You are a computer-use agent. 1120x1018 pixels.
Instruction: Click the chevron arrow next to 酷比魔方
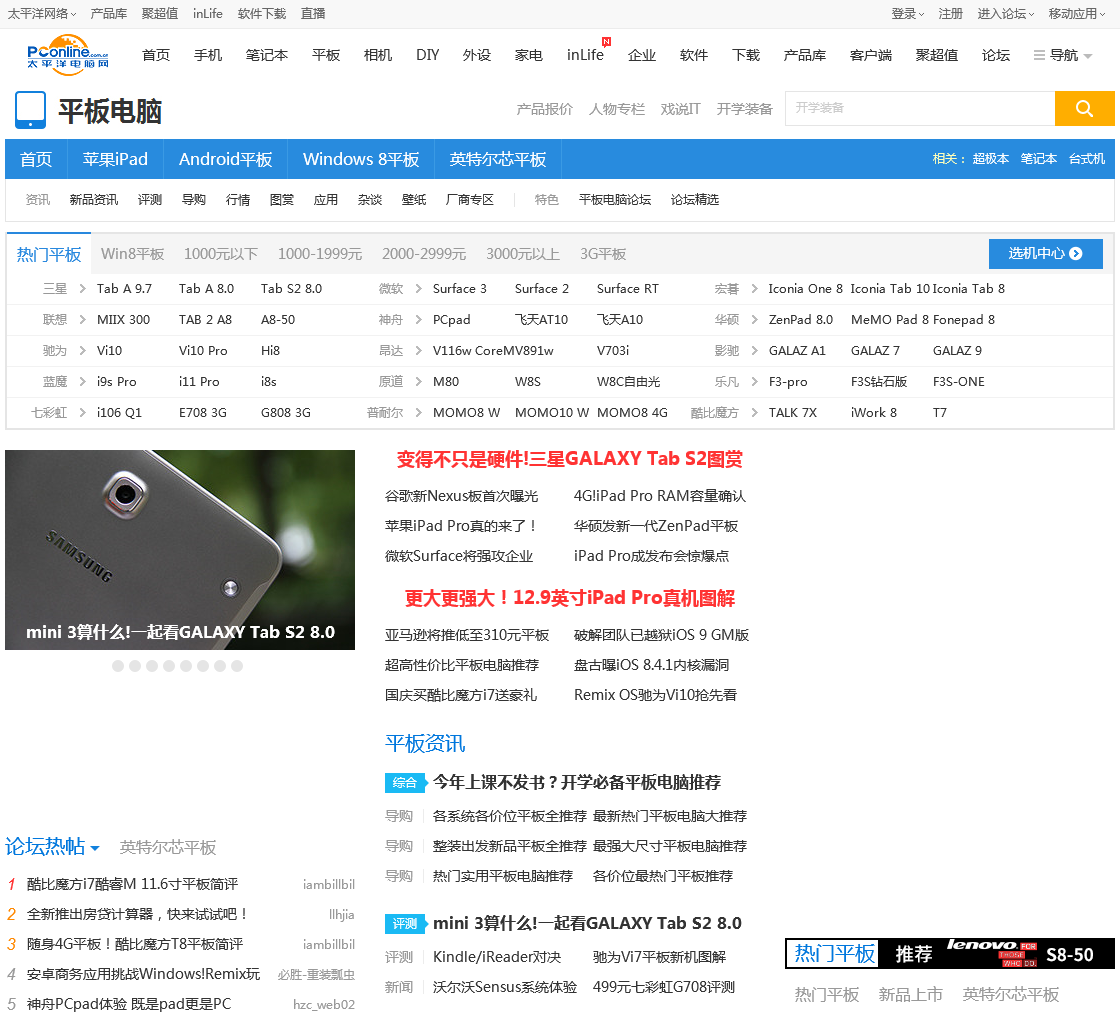(754, 412)
